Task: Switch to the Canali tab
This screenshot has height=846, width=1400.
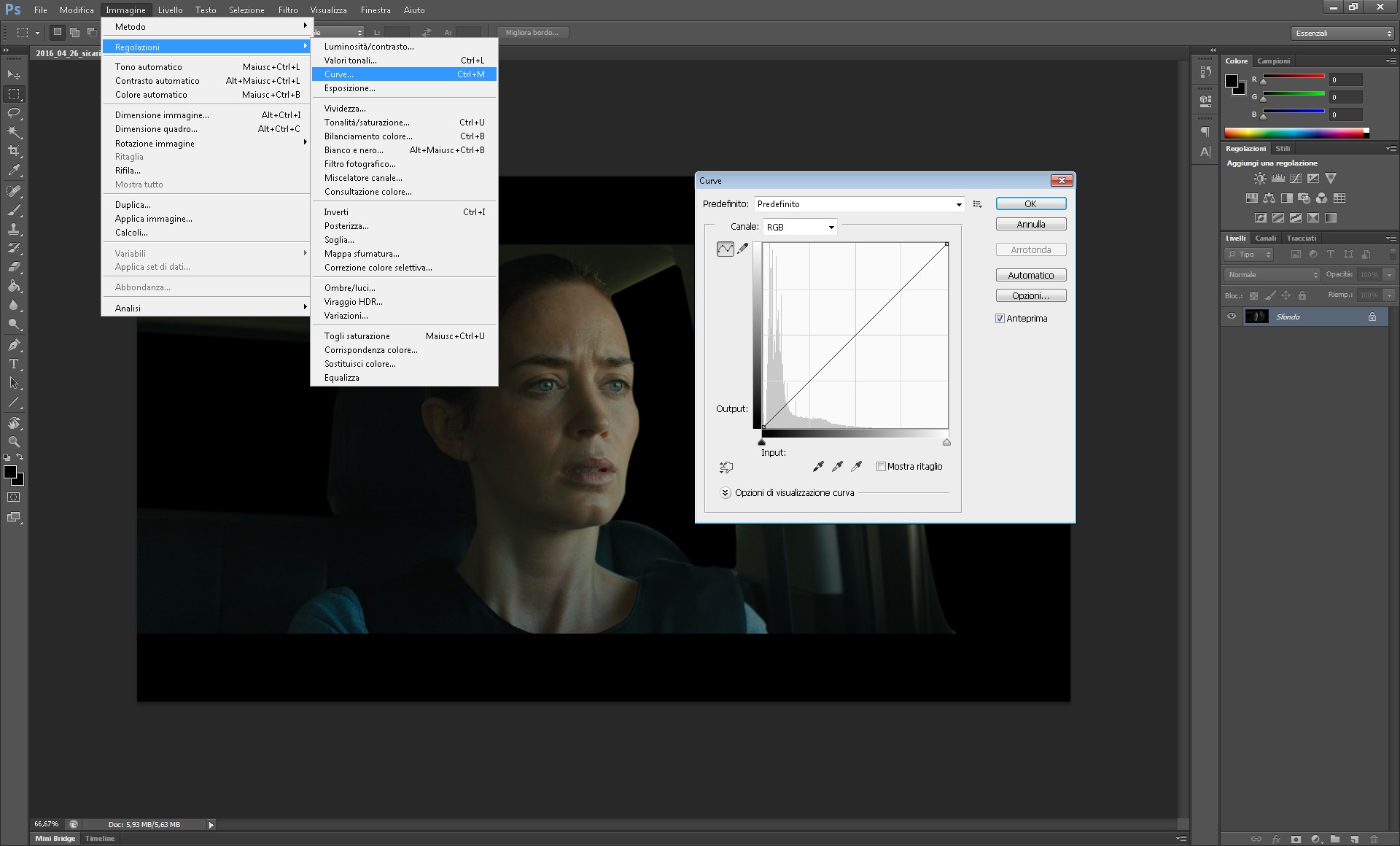Action: pos(1265,238)
